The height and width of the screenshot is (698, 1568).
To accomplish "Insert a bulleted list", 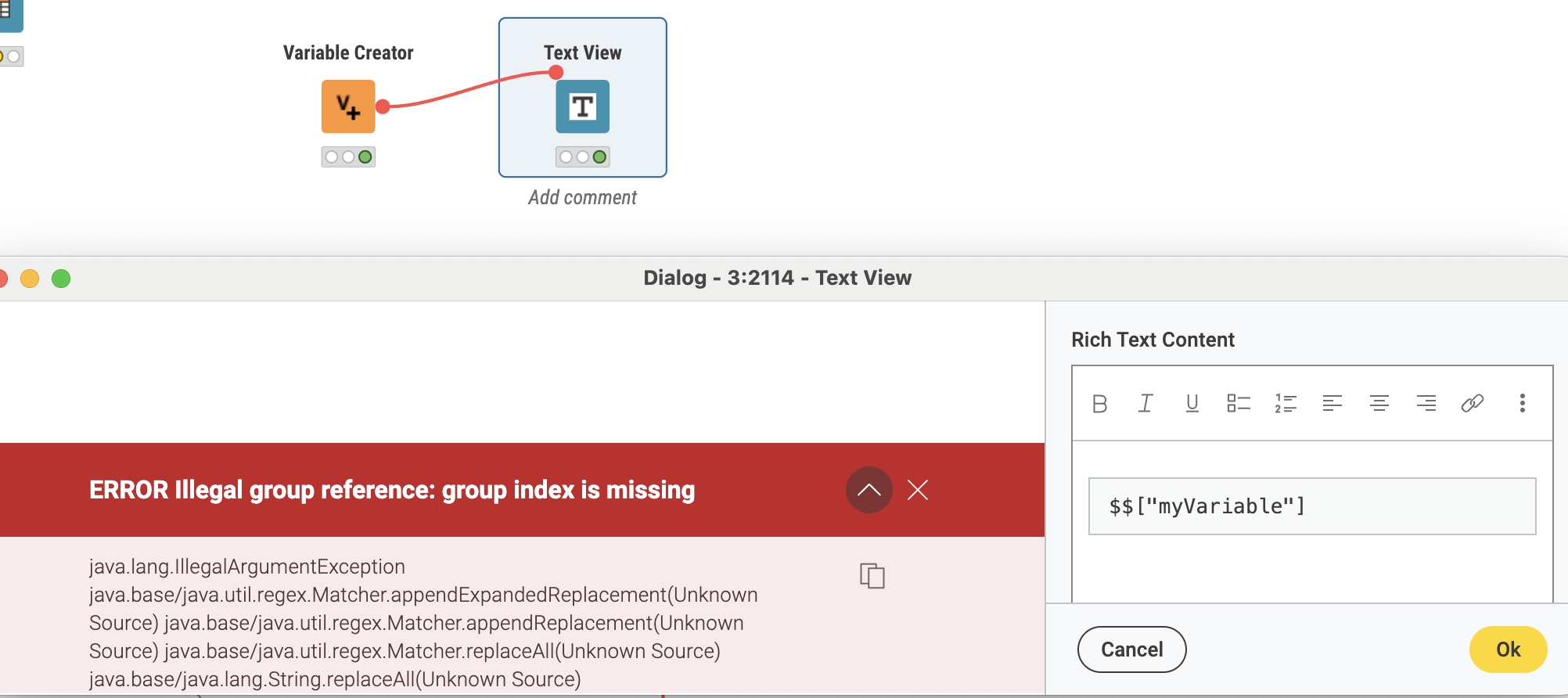I will pyautogui.click(x=1239, y=404).
